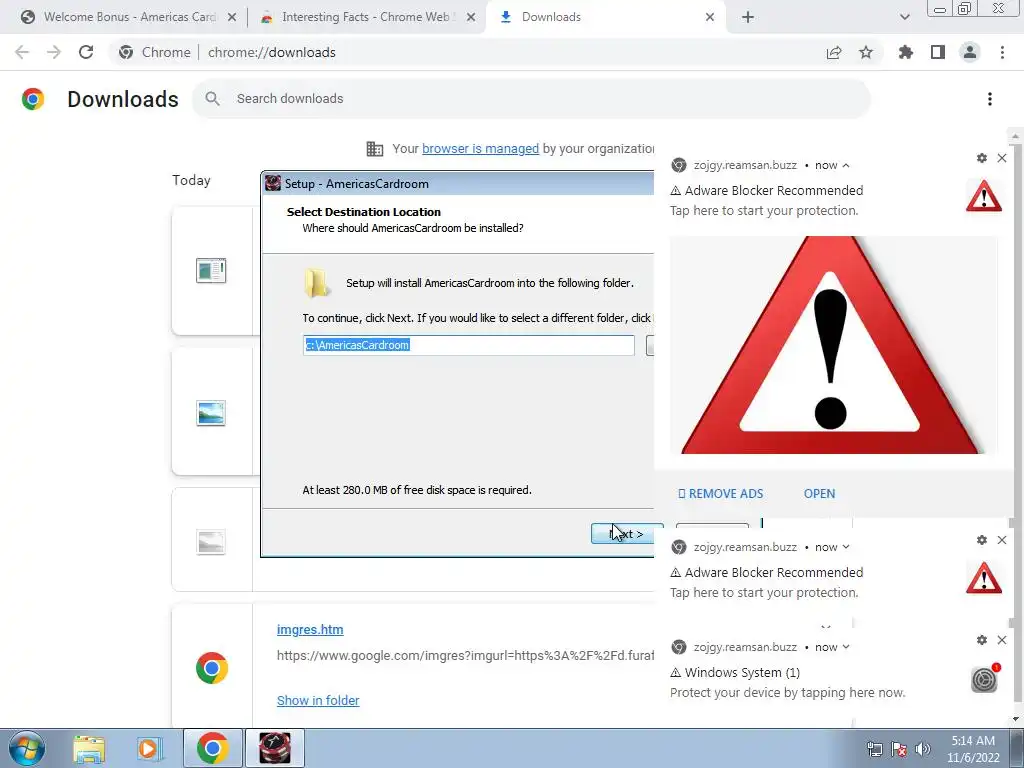Open Windows Explorer from taskbar
Image resolution: width=1024 pixels, height=768 pixels.
point(89,749)
